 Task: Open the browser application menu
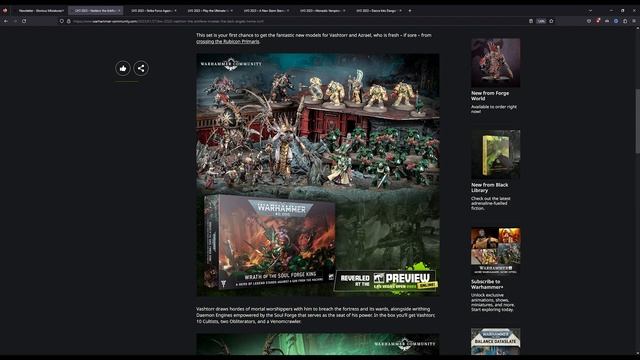pyautogui.click(x=634, y=21)
